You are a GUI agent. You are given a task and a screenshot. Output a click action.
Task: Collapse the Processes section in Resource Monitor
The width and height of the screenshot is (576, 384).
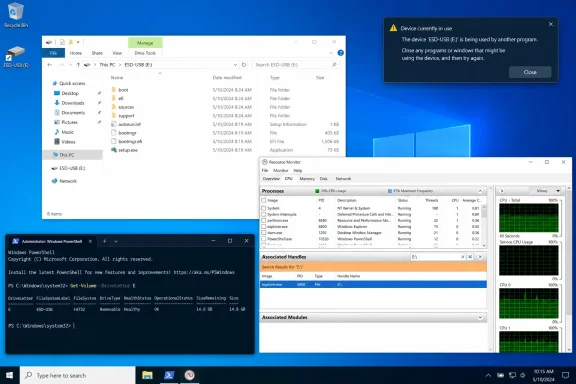click(480, 191)
